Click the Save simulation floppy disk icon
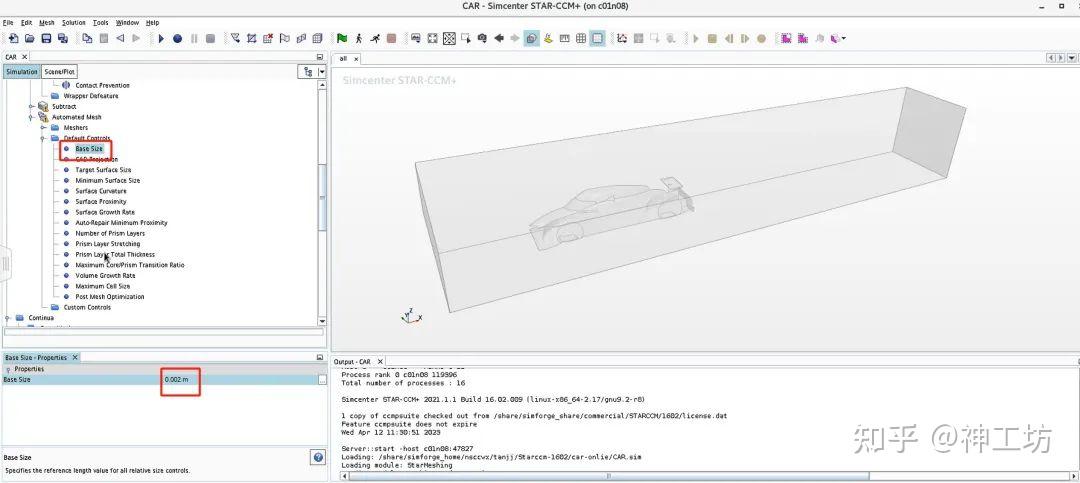The image size is (1080, 483). (x=46, y=39)
